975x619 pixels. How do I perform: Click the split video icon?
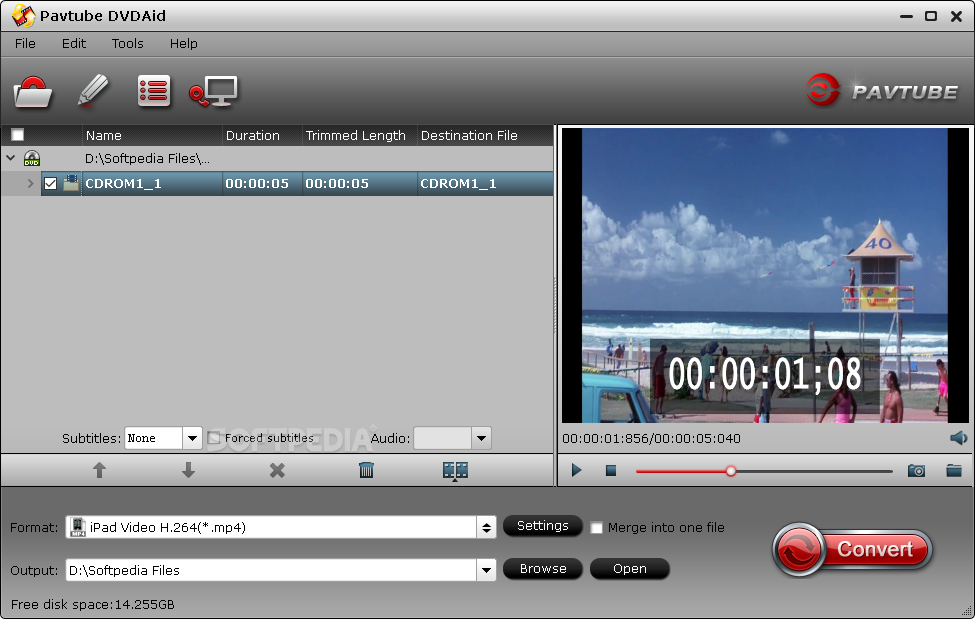tap(455, 471)
